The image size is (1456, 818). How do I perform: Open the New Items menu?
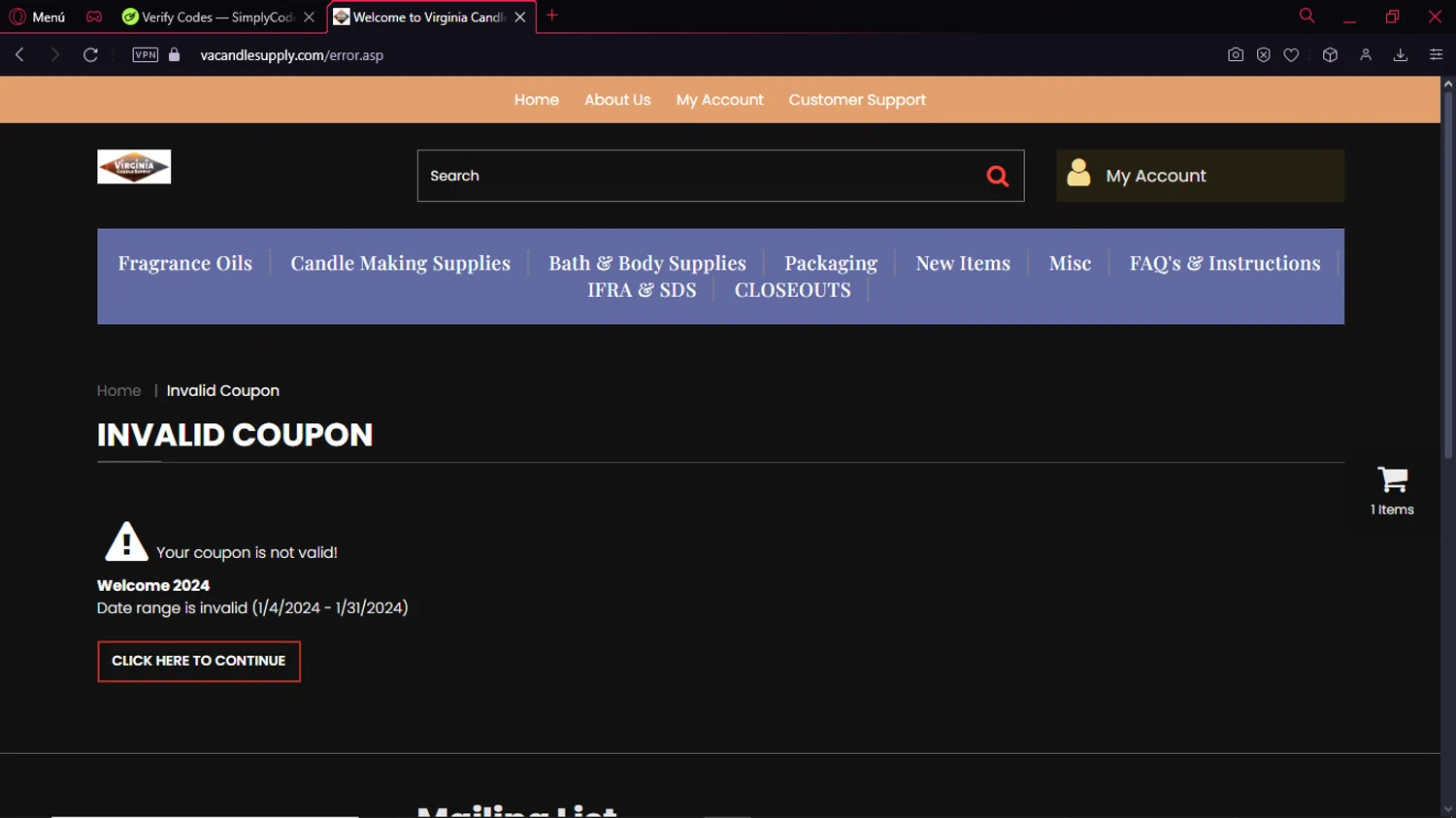pos(963,263)
